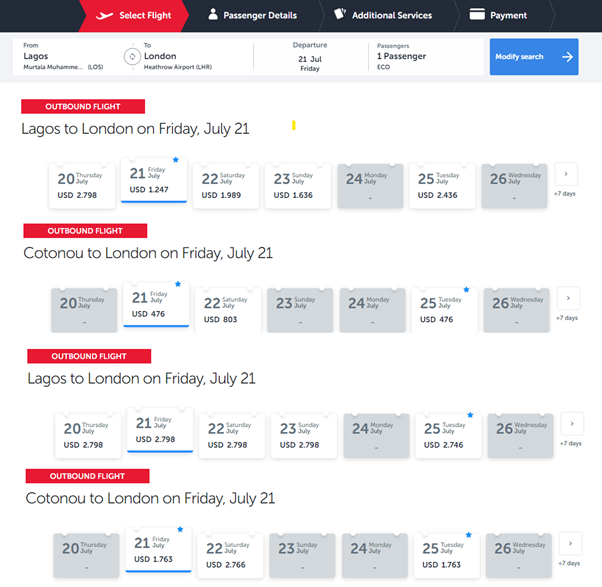
Task: Click the From field showing Lagos
Action: 65,57
